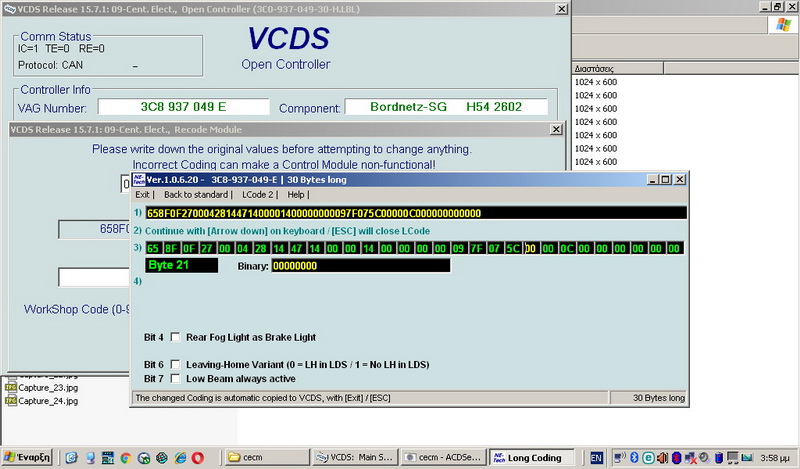The width and height of the screenshot is (800, 469).
Task: Select byte cell 8F
Action: coord(171,248)
